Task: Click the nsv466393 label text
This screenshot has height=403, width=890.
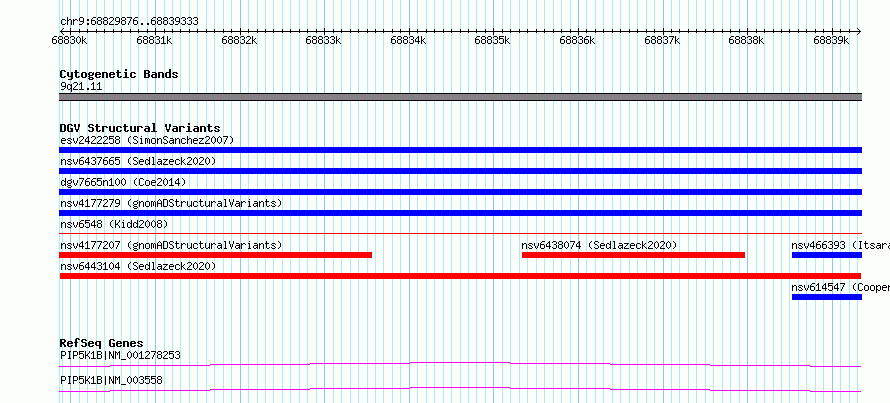Action: (x=818, y=245)
